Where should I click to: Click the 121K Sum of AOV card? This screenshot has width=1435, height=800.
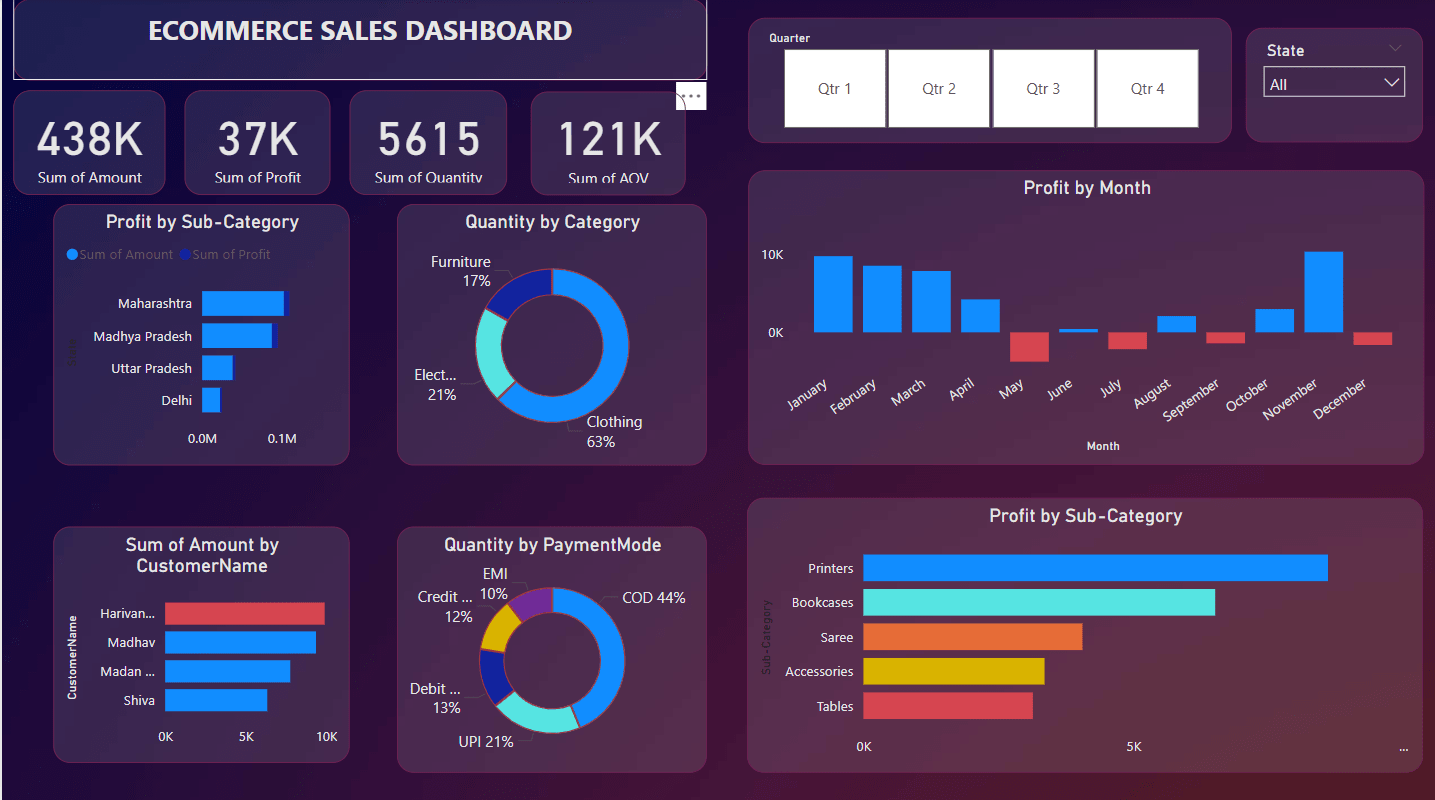coord(608,143)
